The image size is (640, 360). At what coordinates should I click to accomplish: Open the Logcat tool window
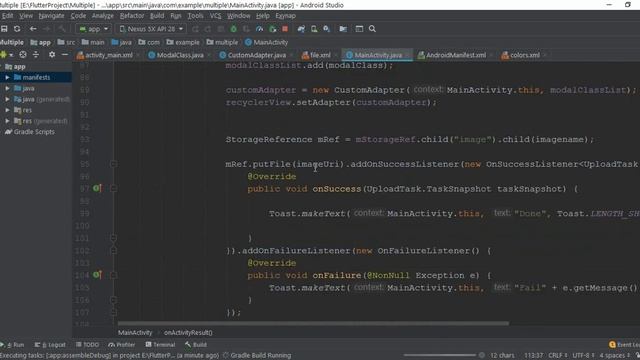(50, 345)
